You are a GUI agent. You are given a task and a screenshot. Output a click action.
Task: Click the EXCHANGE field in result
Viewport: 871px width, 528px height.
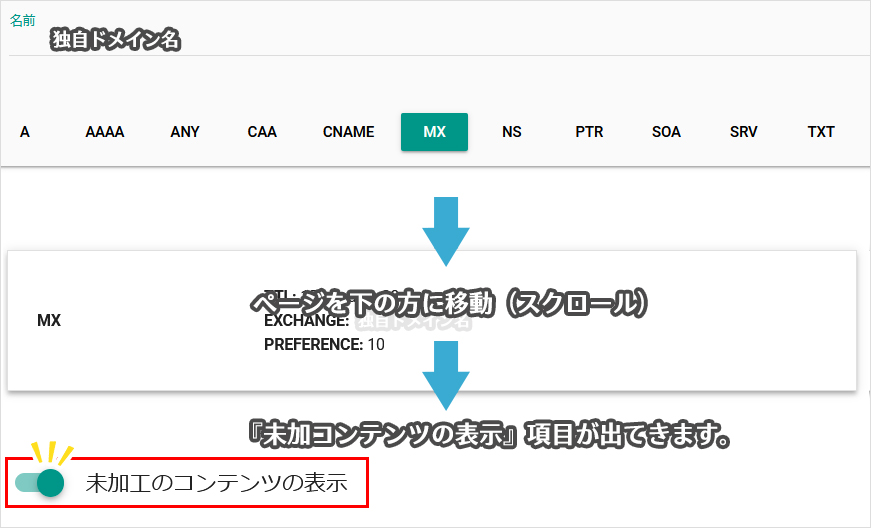point(306,321)
